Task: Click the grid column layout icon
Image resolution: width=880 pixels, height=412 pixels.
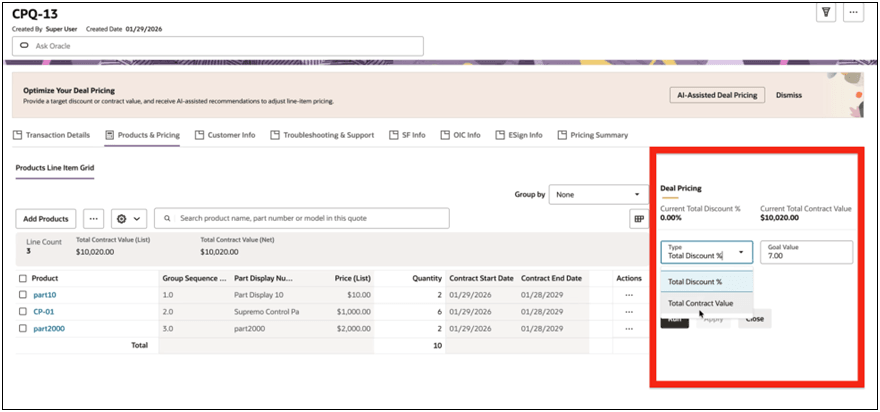Action: [x=639, y=219]
